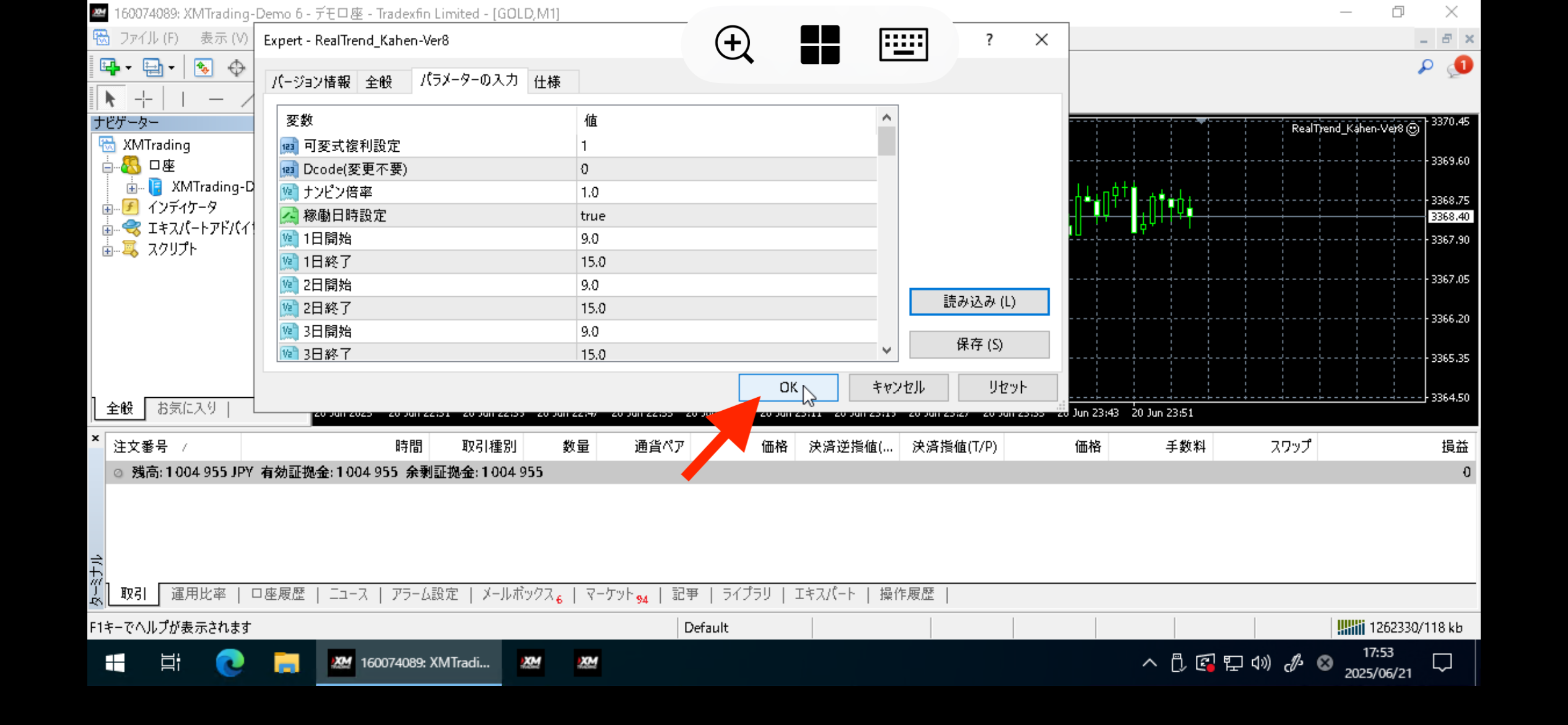
Task: Open File Explorer from taskbar
Action: (x=286, y=663)
